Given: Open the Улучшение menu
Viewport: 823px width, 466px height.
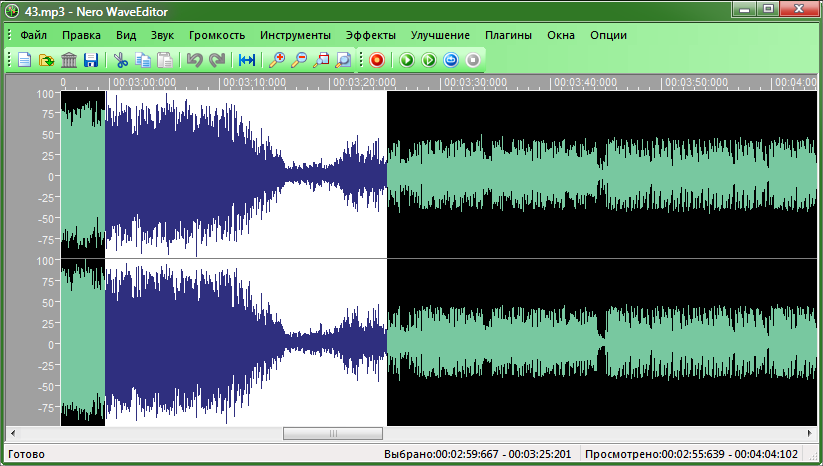Looking at the screenshot, I should [440, 35].
